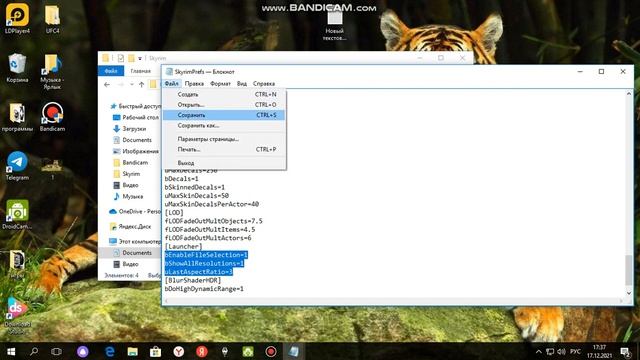Open the Файл menu in Notepad
Image resolution: width=640 pixels, height=360 pixels.
click(171, 83)
